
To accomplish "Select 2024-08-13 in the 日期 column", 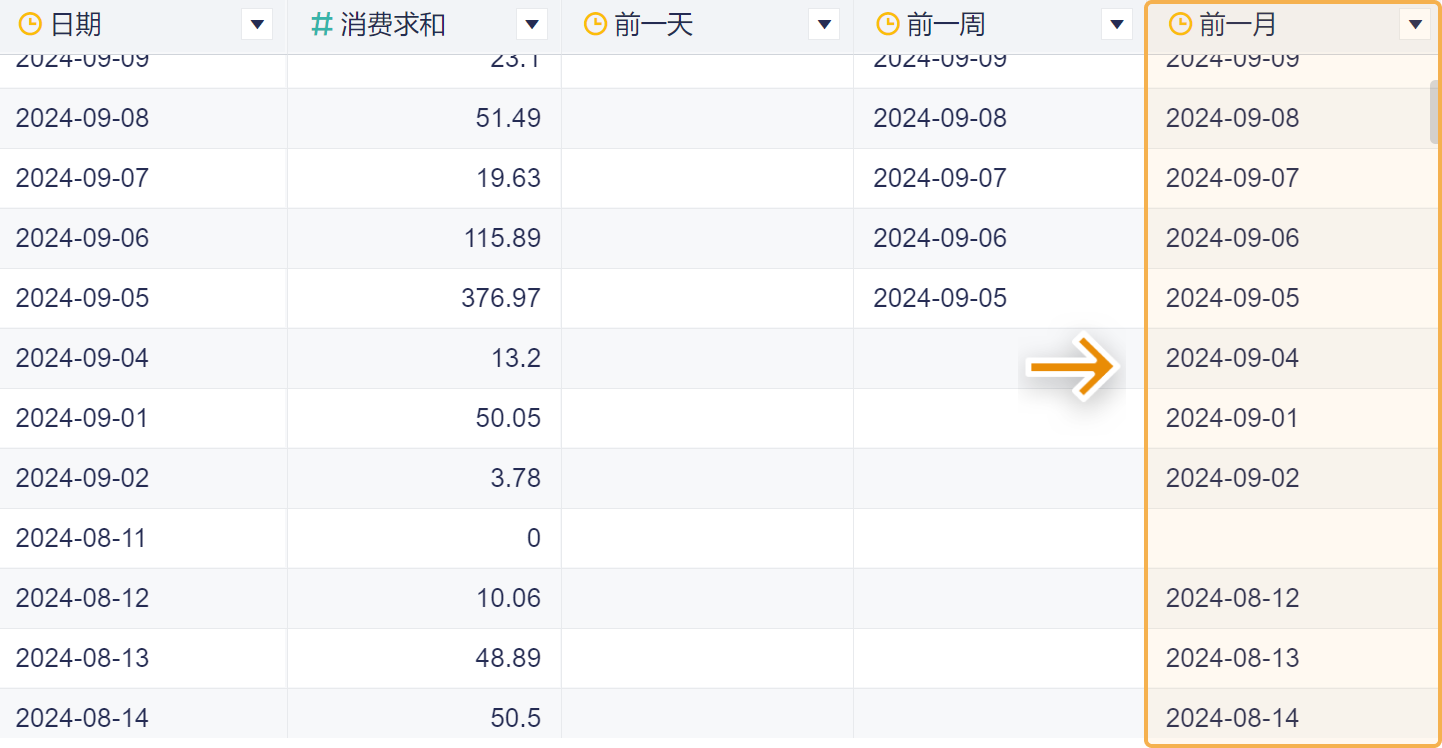I will [x=82, y=658].
